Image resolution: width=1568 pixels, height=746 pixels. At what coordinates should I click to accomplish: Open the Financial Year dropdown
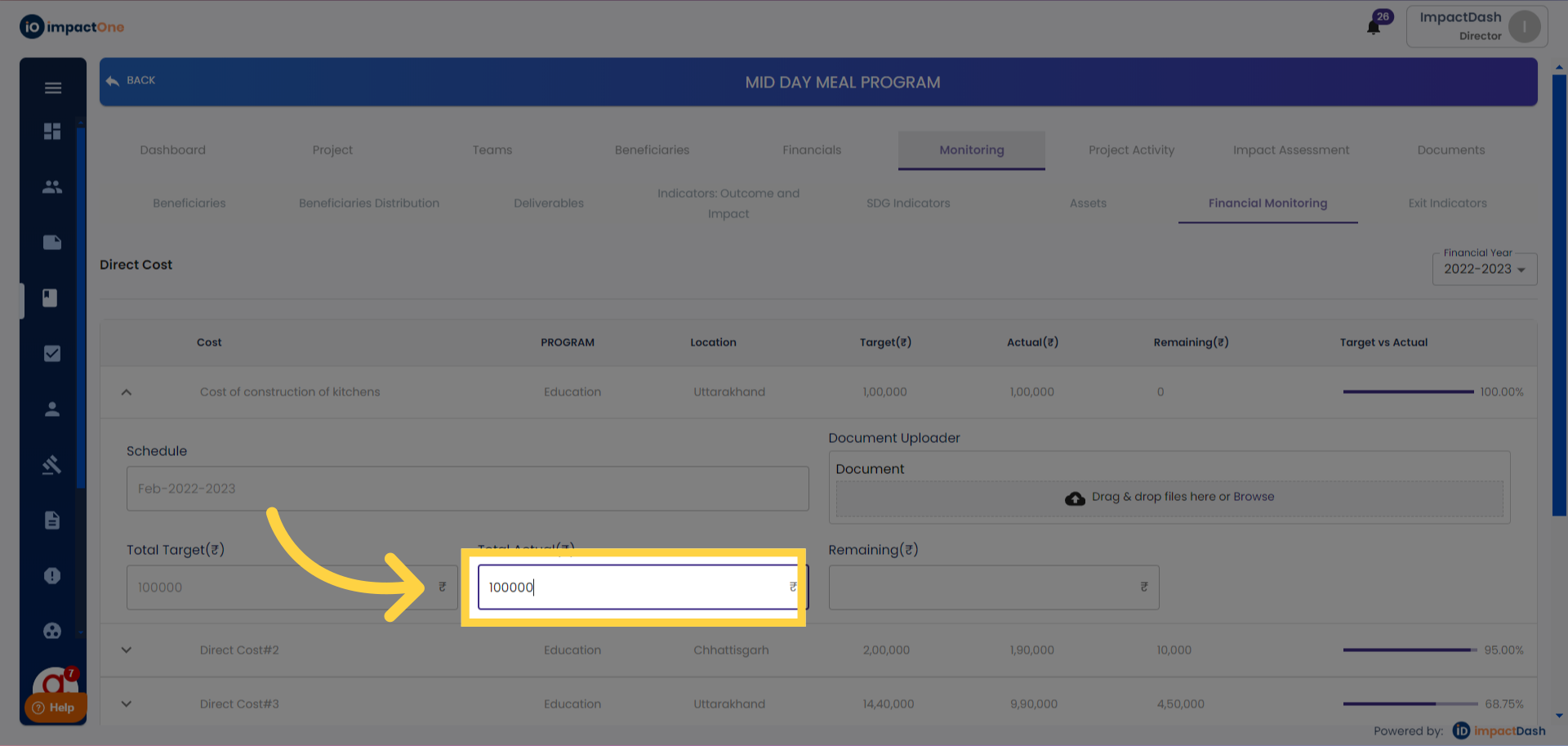1484,270
